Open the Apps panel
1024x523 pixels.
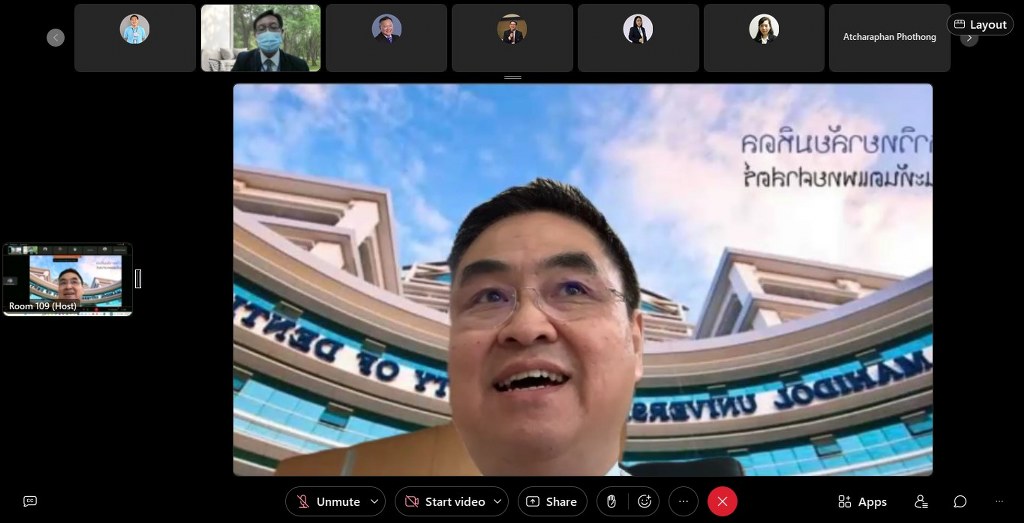point(862,501)
